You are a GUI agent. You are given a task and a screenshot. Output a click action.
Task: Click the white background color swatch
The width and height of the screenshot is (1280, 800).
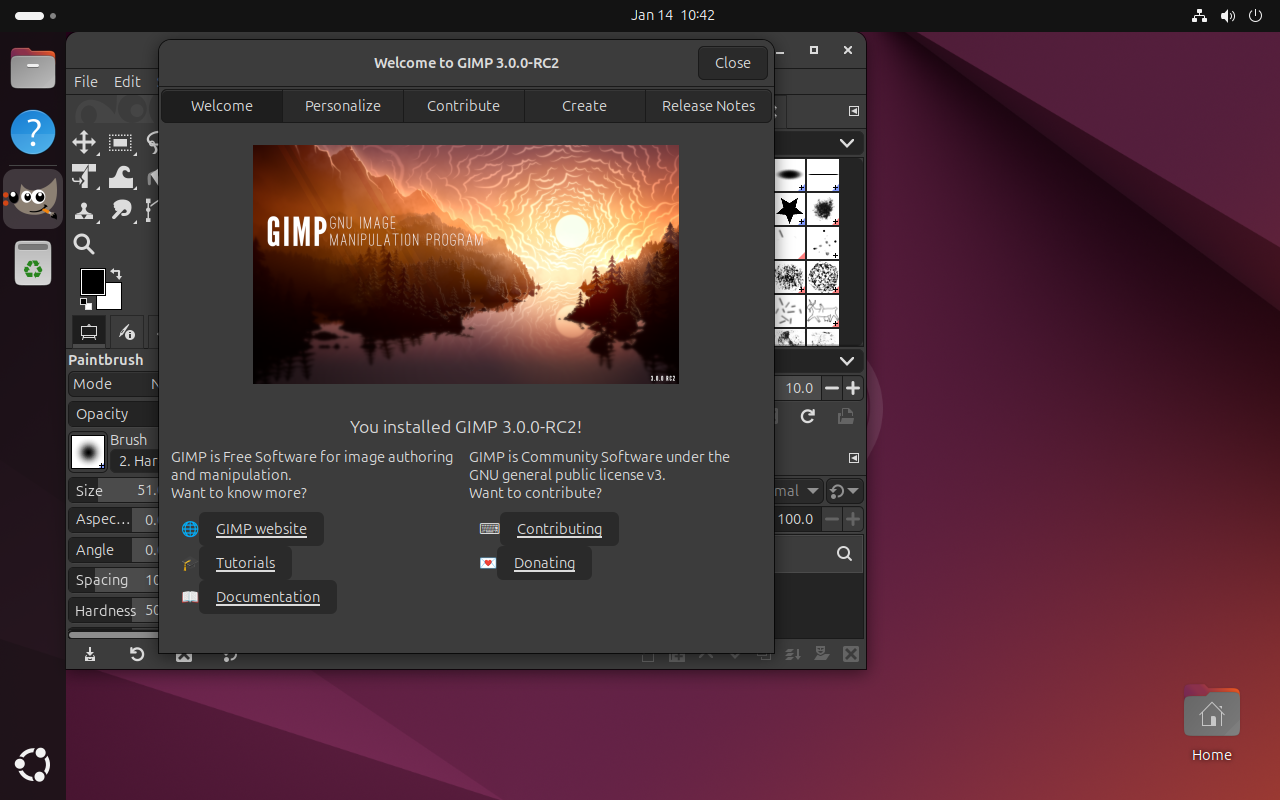112,299
